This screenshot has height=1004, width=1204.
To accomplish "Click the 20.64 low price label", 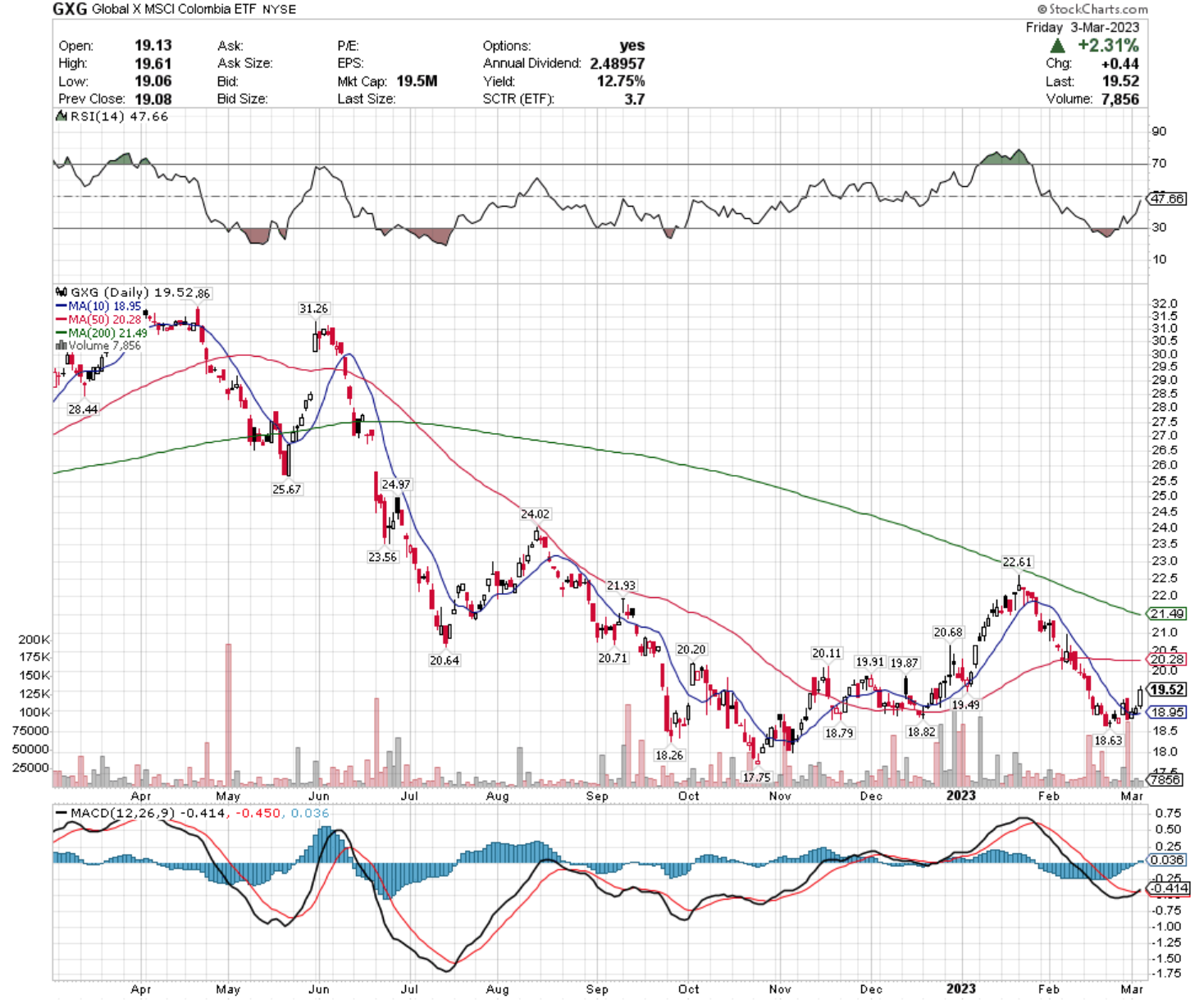I will (445, 660).
